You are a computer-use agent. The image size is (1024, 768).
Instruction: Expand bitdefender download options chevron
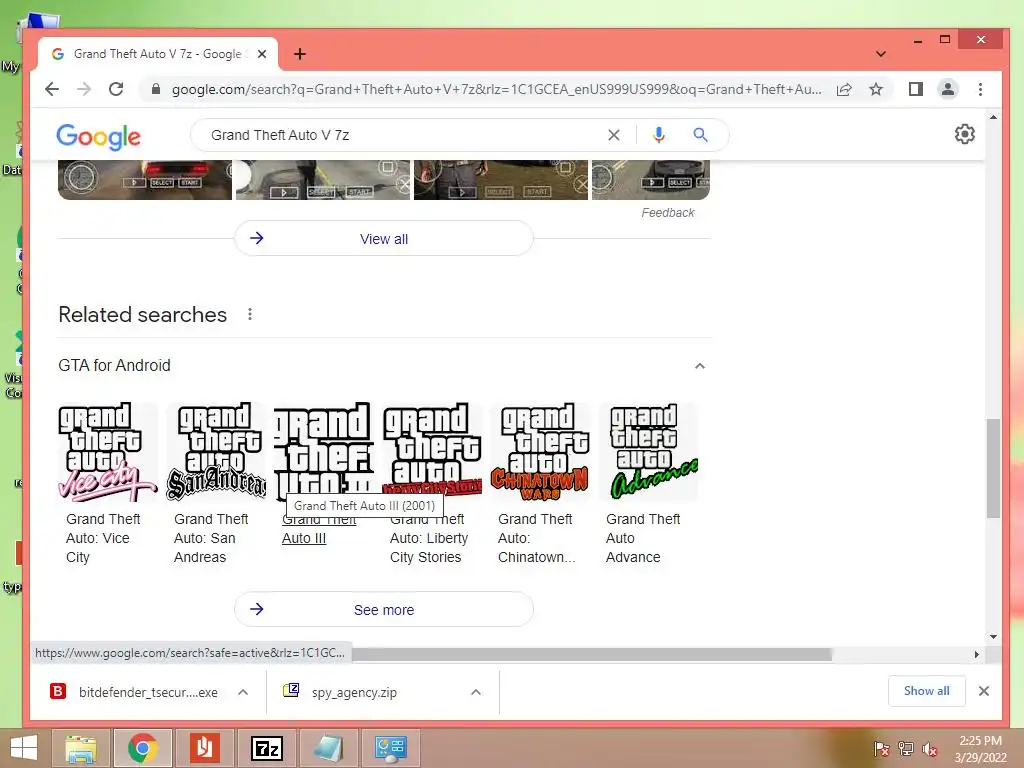(x=243, y=692)
